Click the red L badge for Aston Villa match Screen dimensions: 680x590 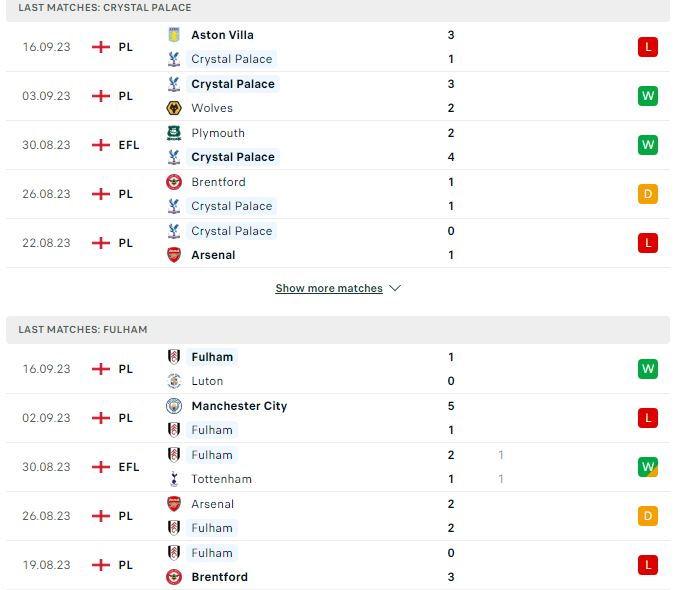pos(648,47)
